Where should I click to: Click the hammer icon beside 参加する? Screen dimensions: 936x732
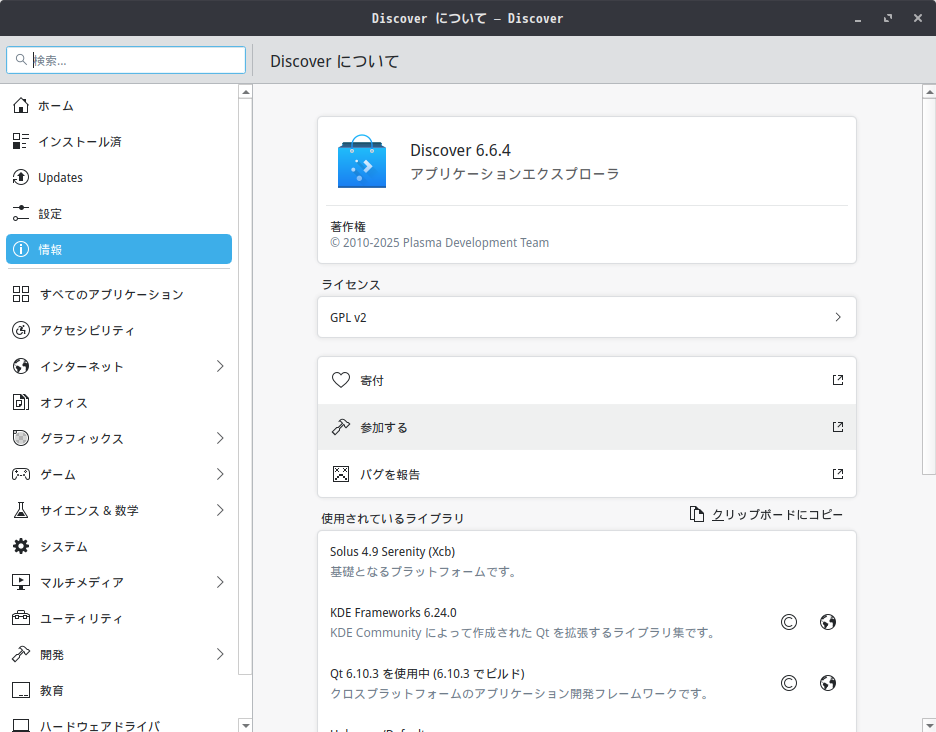click(341, 427)
